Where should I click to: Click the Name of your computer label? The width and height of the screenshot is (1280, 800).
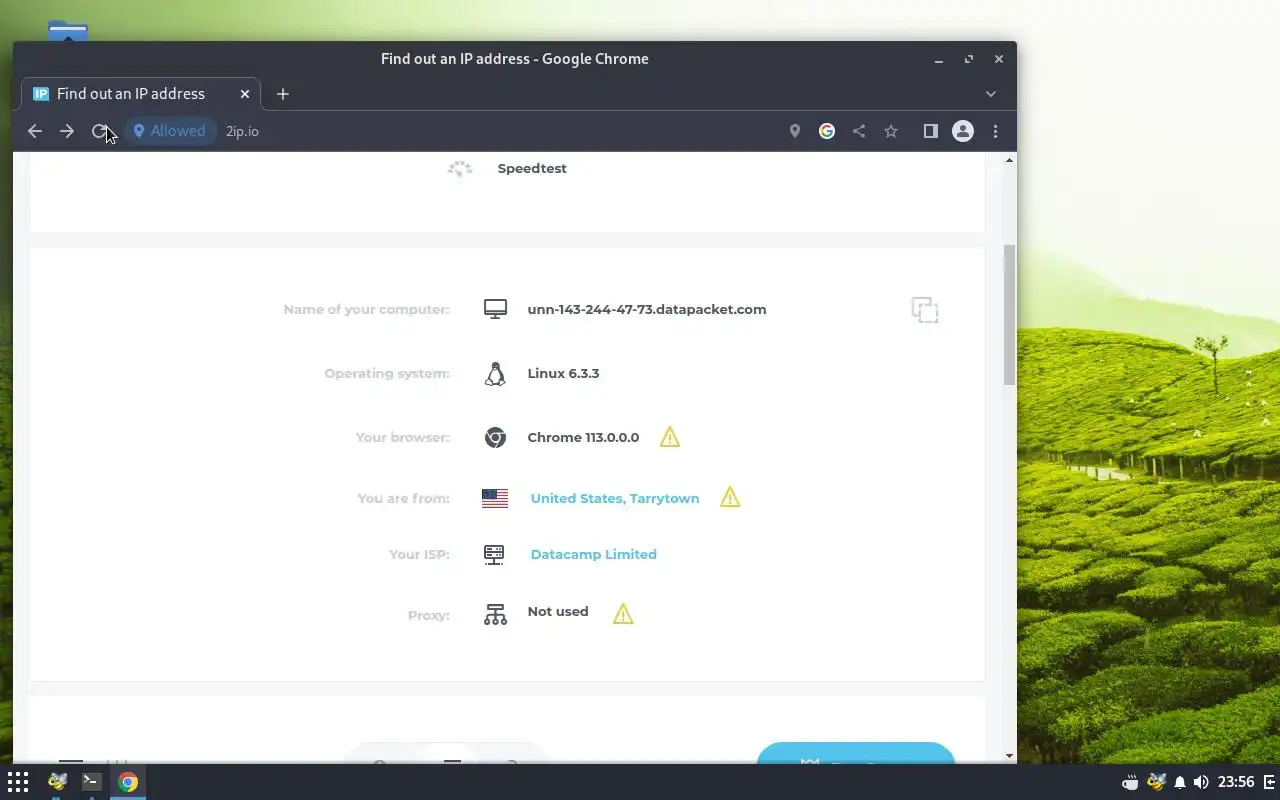pyautogui.click(x=367, y=309)
